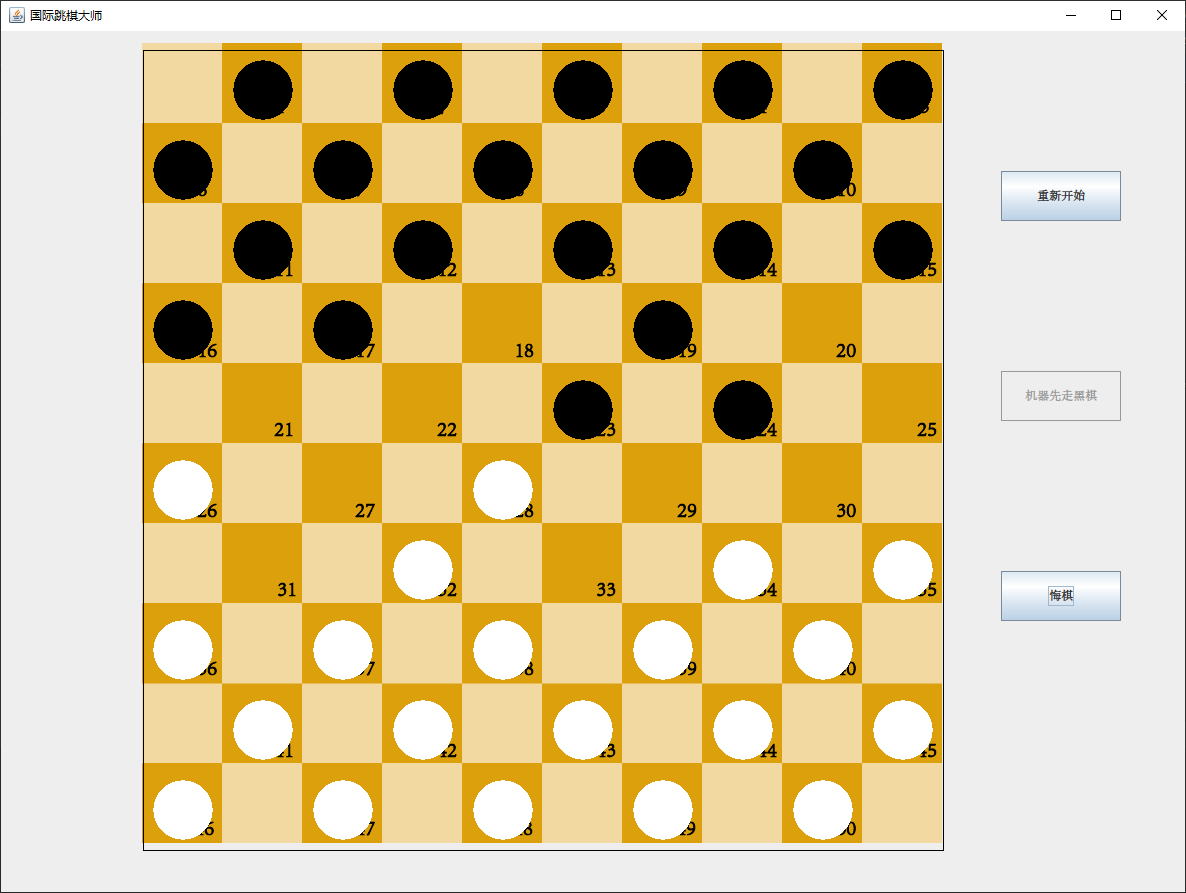Pick the white piece on square 39
This screenshot has width=1186, height=893.
663,650
